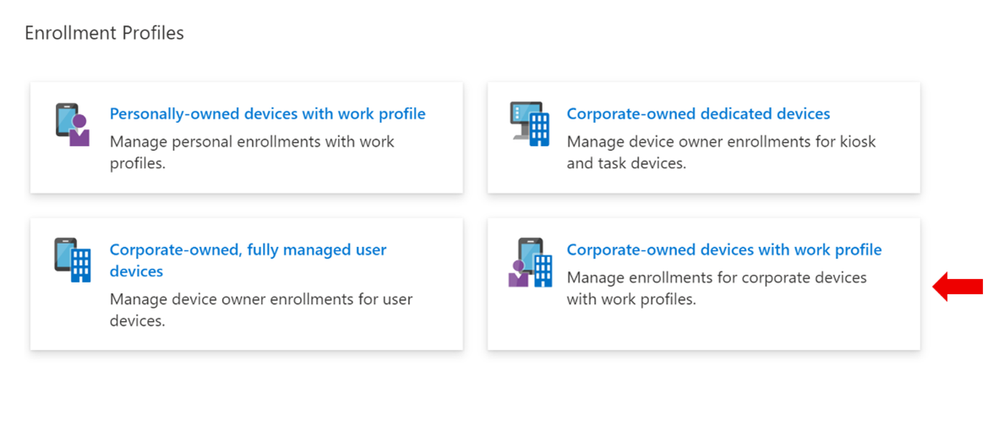999x427 pixels.
Task: Click purple person in corporate work profile icon
Action: (x=518, y=273)
